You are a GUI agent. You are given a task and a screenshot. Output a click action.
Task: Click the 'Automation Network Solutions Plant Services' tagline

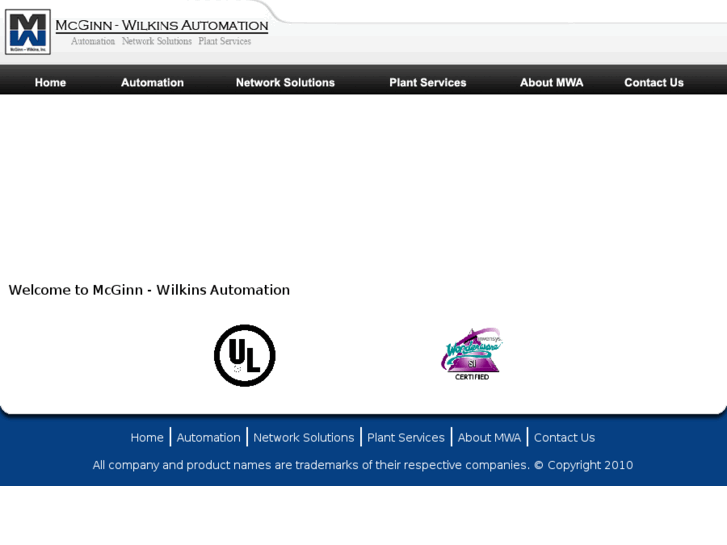pyautogui.click(x=161, y=41)
